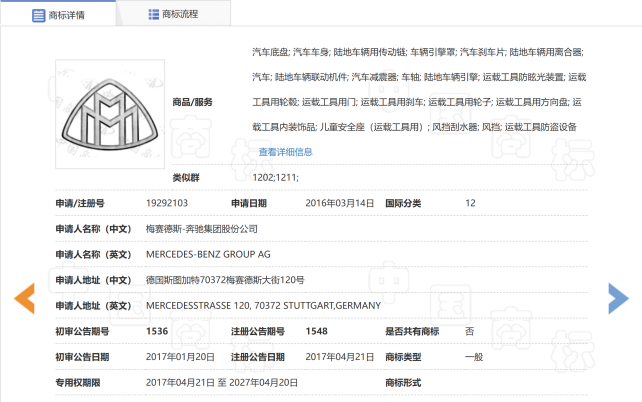Click goods line starting with 汽车; 陆地车辆联动机件
This screenshot has width=642, height=402.
point(419,77)
